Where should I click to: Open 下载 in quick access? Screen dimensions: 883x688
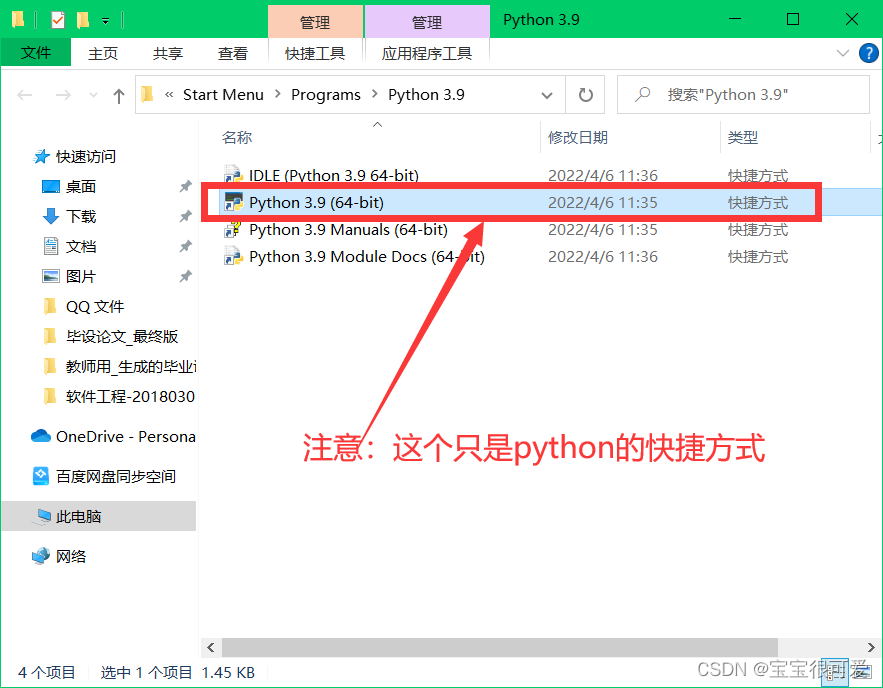coord(81,216)
